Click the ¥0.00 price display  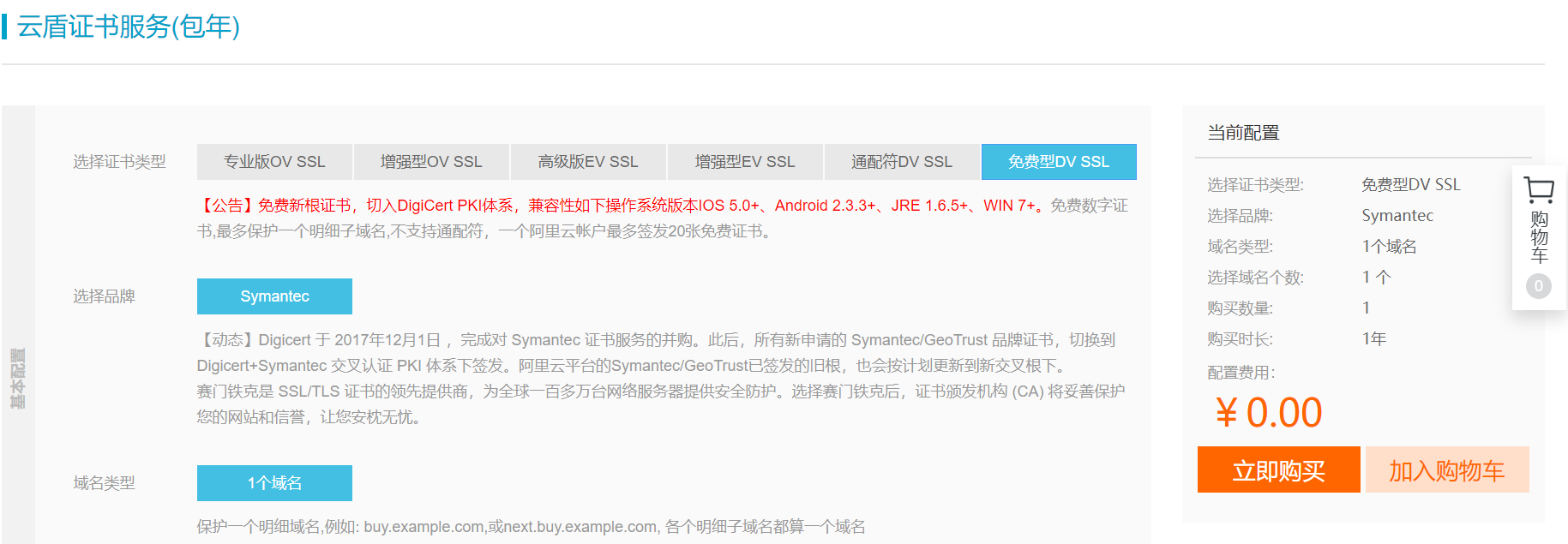(1269, 413)
